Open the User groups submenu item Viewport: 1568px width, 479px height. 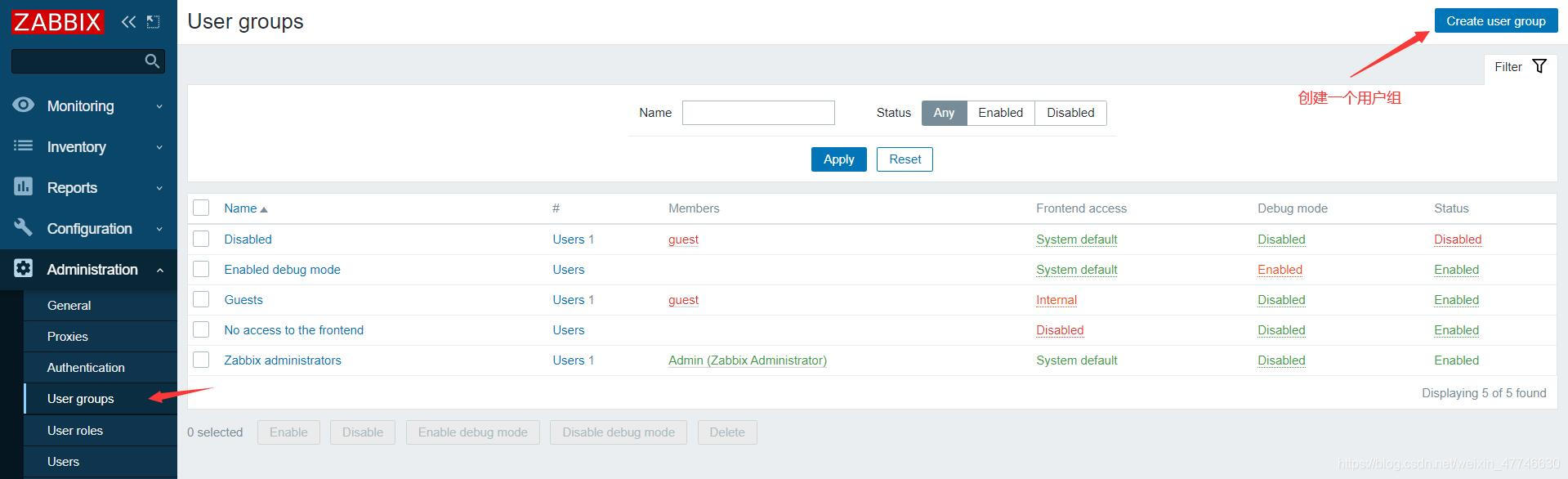coord(101,398)
